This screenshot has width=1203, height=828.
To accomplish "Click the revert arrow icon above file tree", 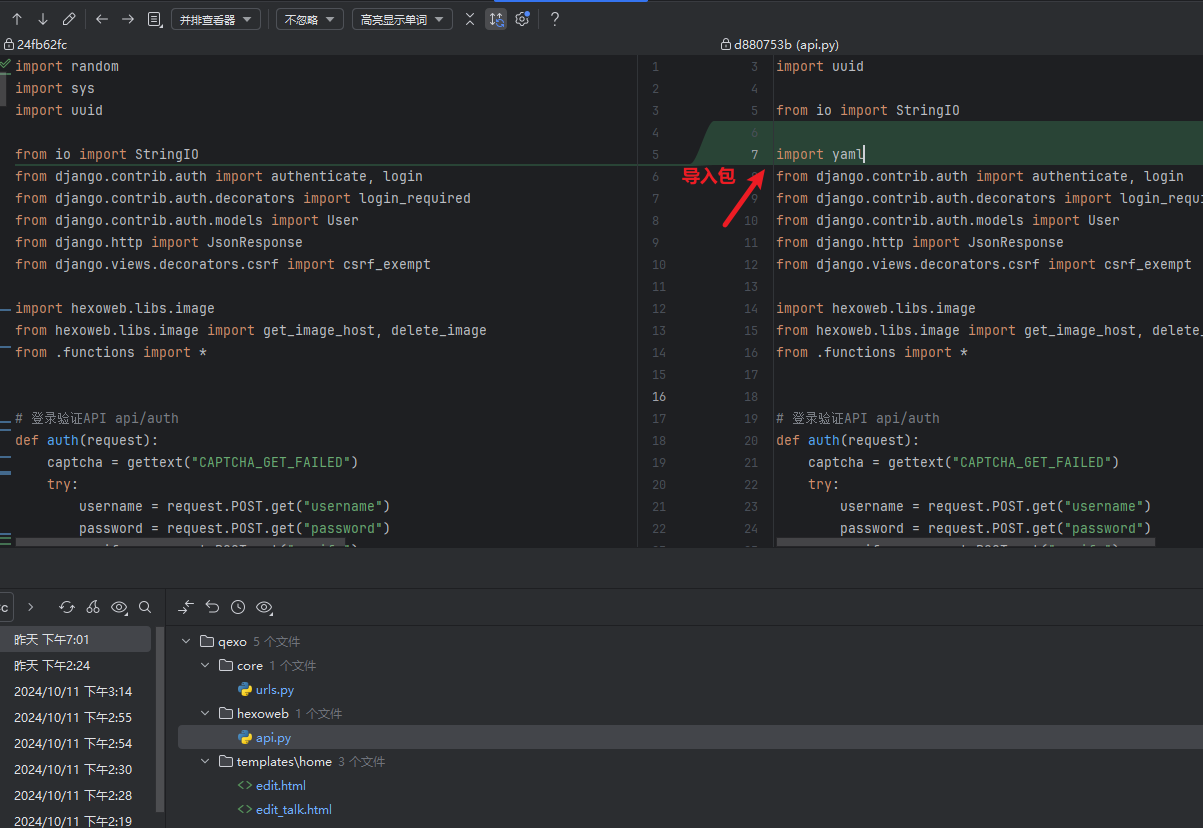I will click(212, 607).
